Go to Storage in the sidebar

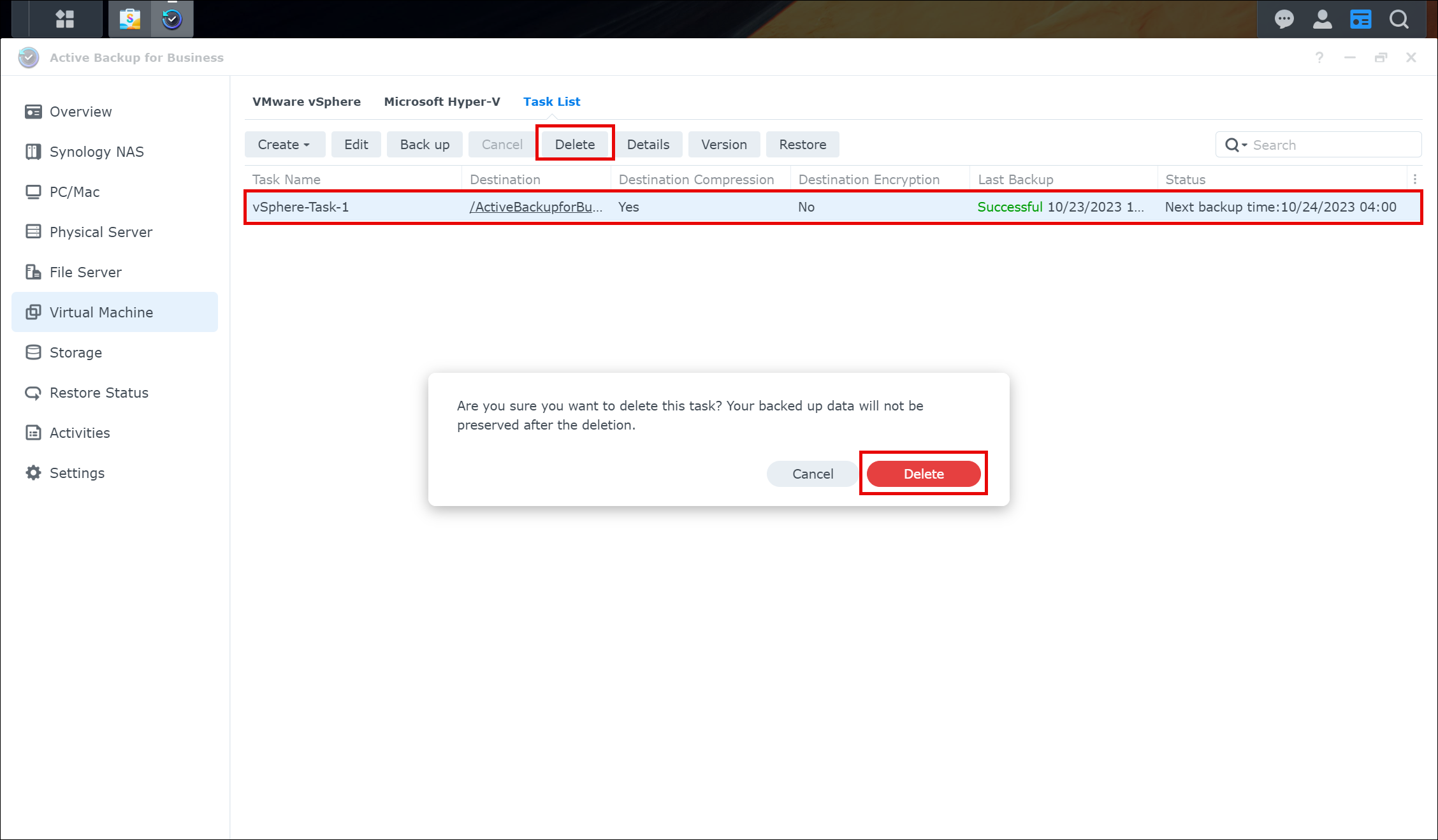tap(75, 352)
